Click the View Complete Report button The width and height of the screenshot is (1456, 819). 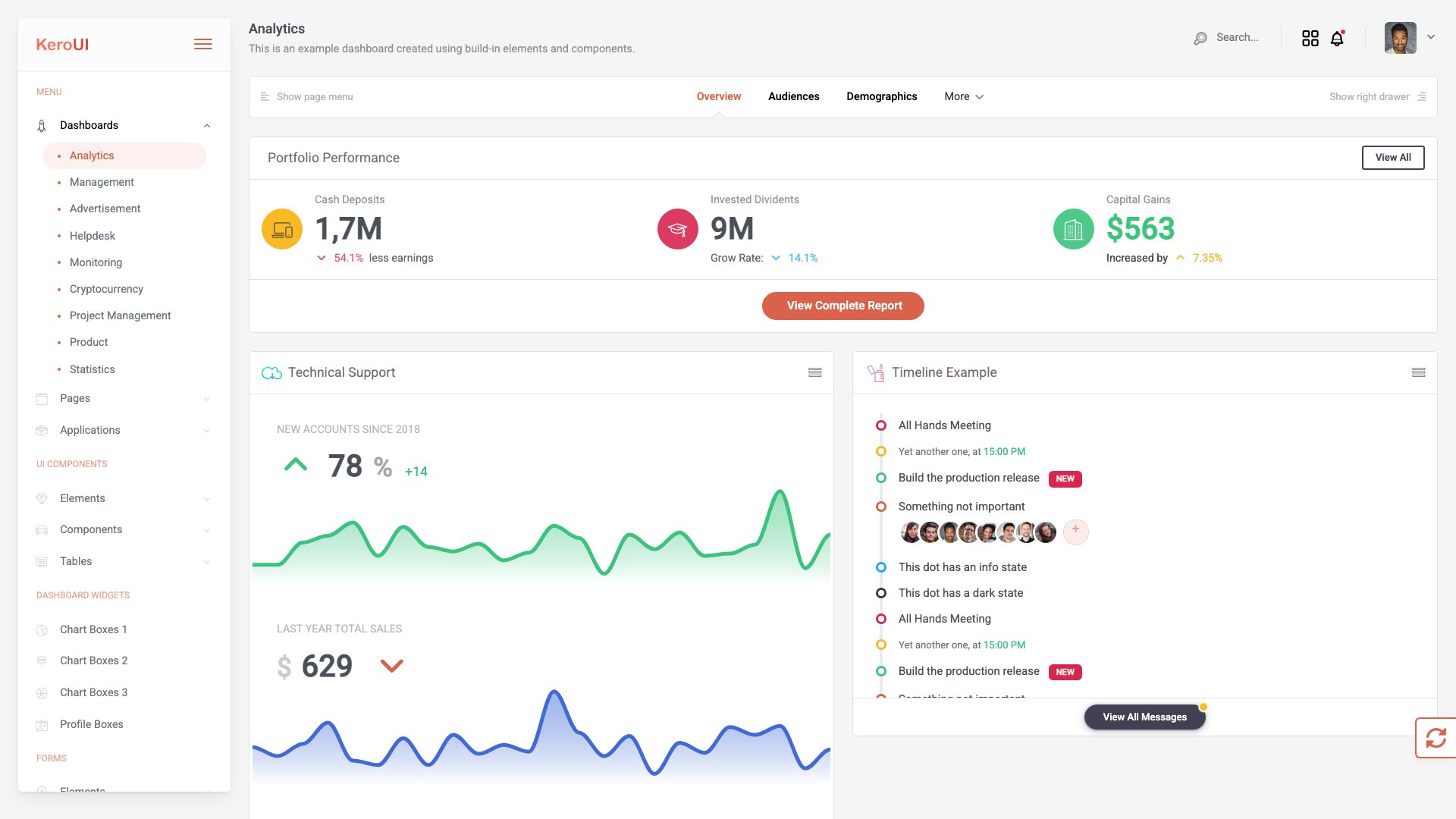843,306
